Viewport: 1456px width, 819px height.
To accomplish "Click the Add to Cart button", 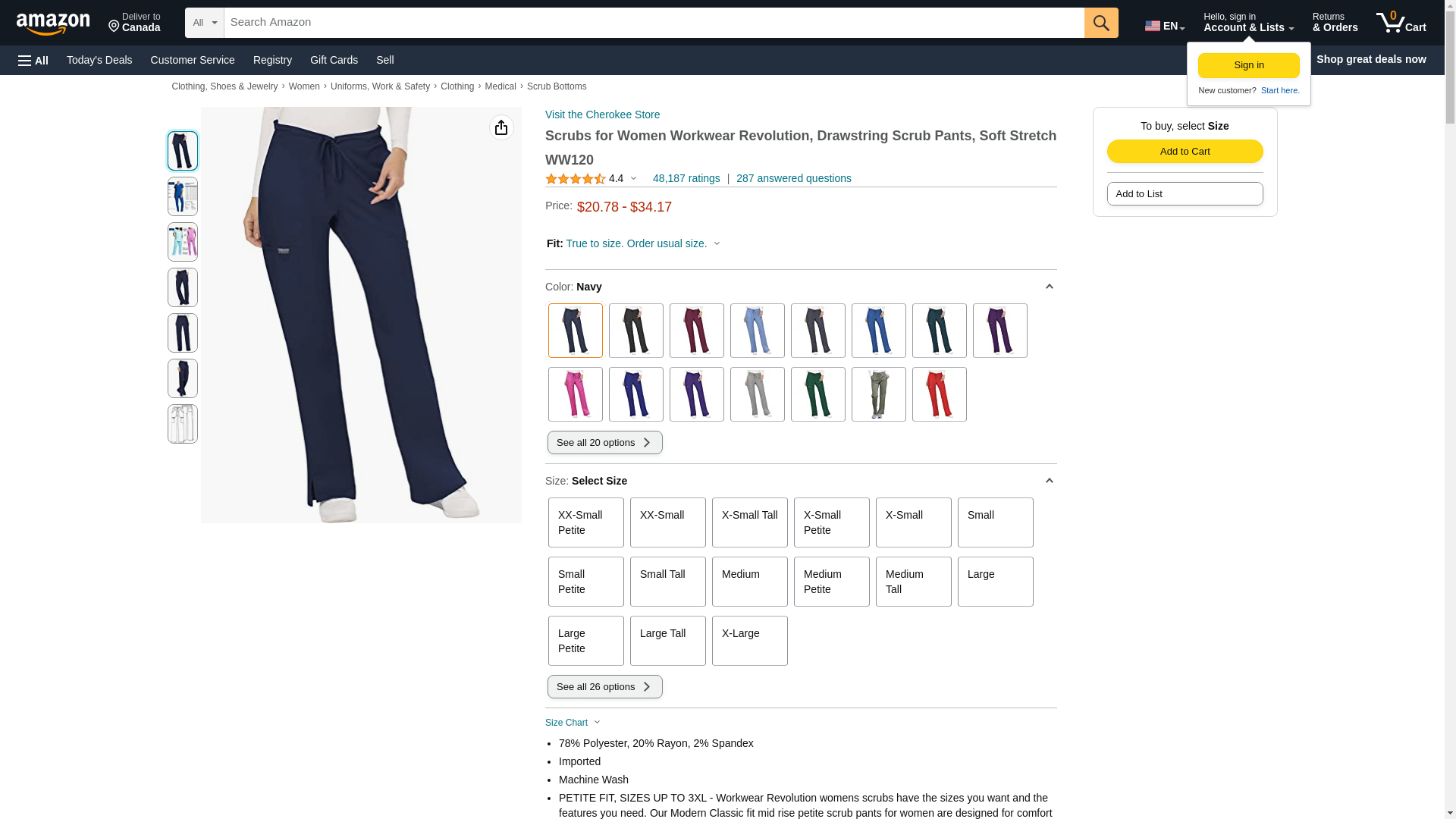I will pyautogui.click(x=1185, y=151).
